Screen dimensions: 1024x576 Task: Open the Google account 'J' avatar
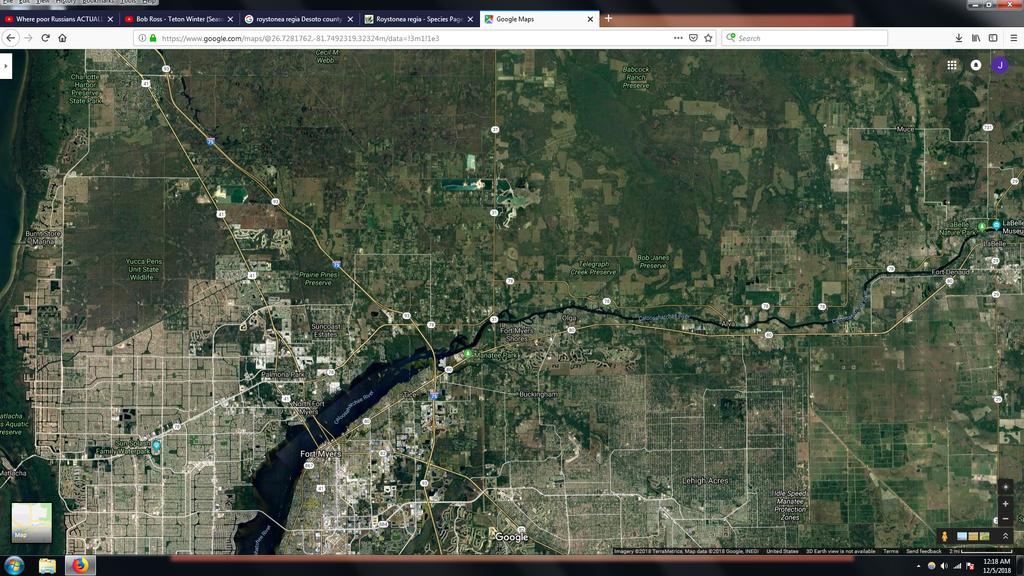(x=1000, y=65)
